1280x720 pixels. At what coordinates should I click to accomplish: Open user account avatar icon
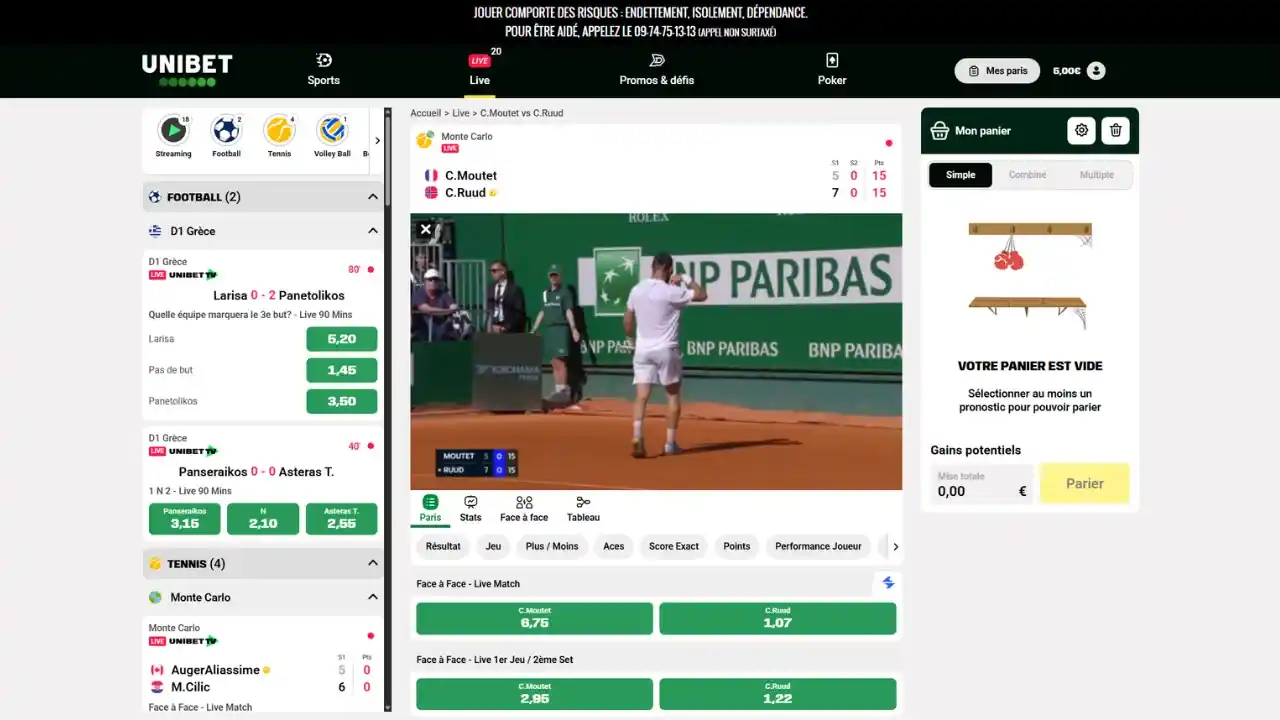1096,70
